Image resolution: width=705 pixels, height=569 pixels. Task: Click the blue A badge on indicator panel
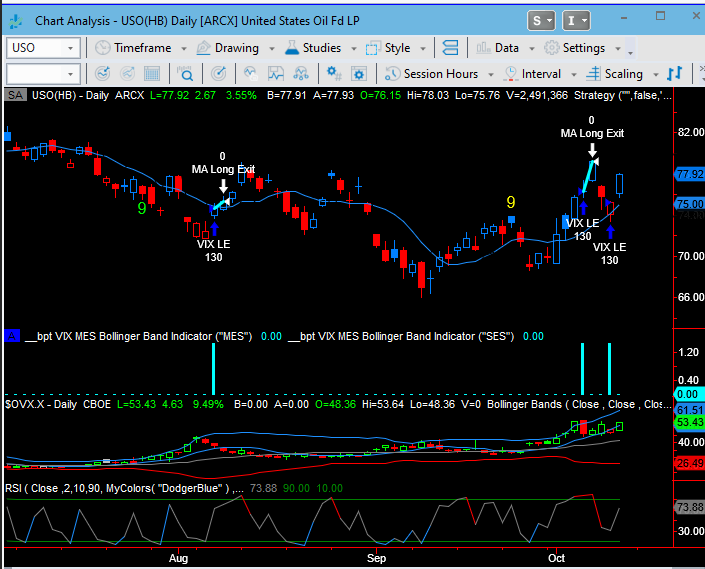tap(12, 336)
